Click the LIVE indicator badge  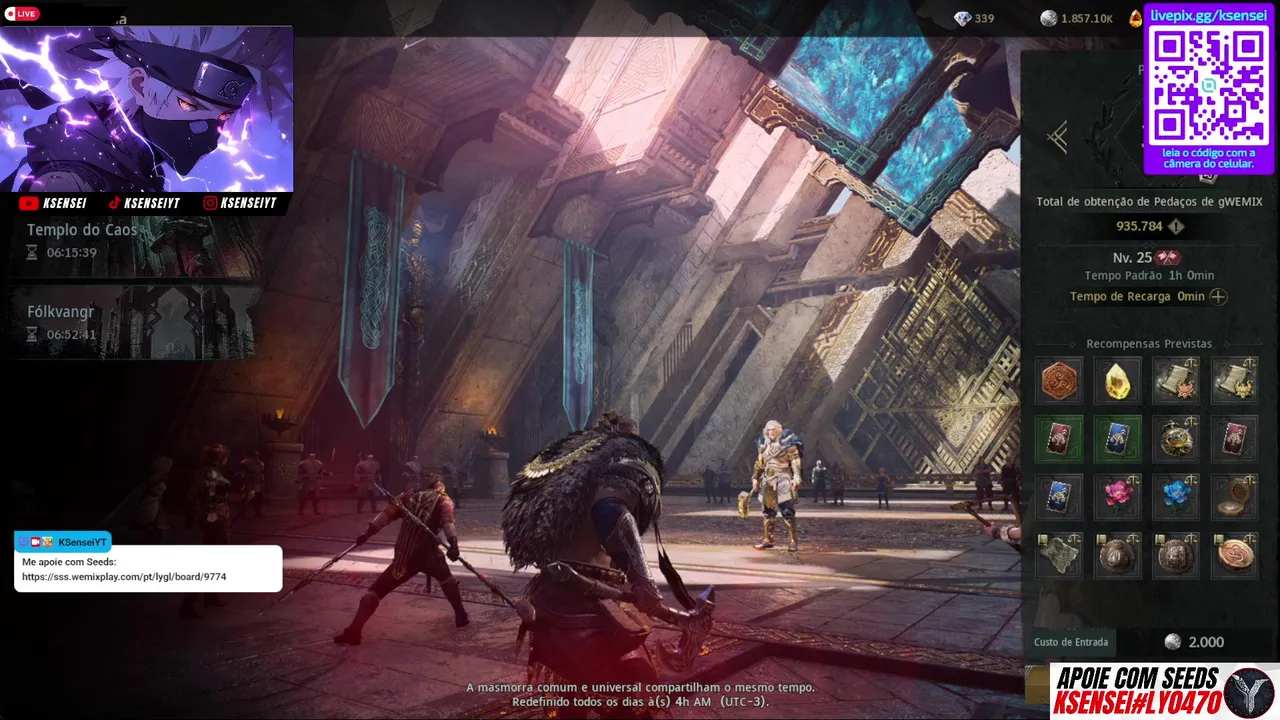21,14
